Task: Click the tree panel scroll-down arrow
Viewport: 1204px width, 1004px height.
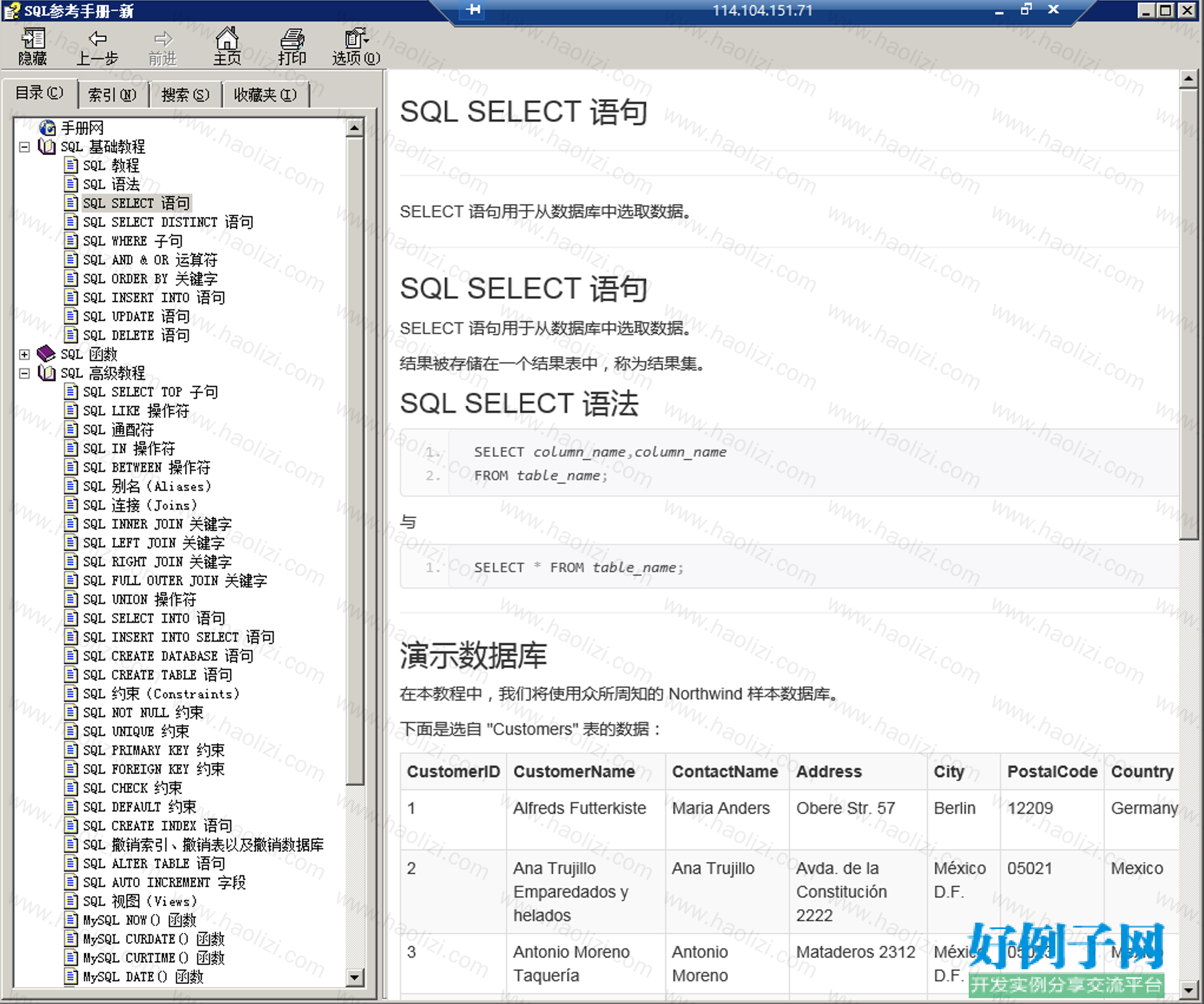Action: pyautogui.click(x=354, y=977)
